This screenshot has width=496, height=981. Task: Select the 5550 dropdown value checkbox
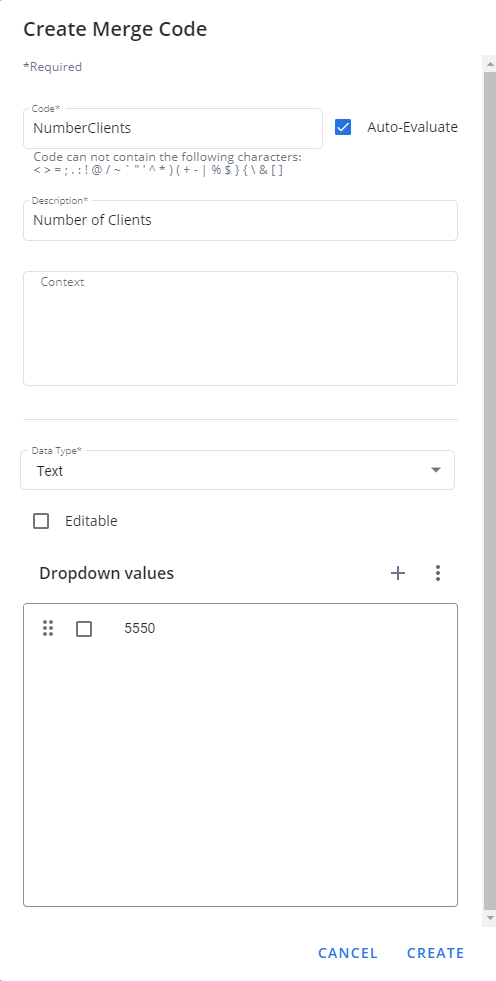pos(84,629)
